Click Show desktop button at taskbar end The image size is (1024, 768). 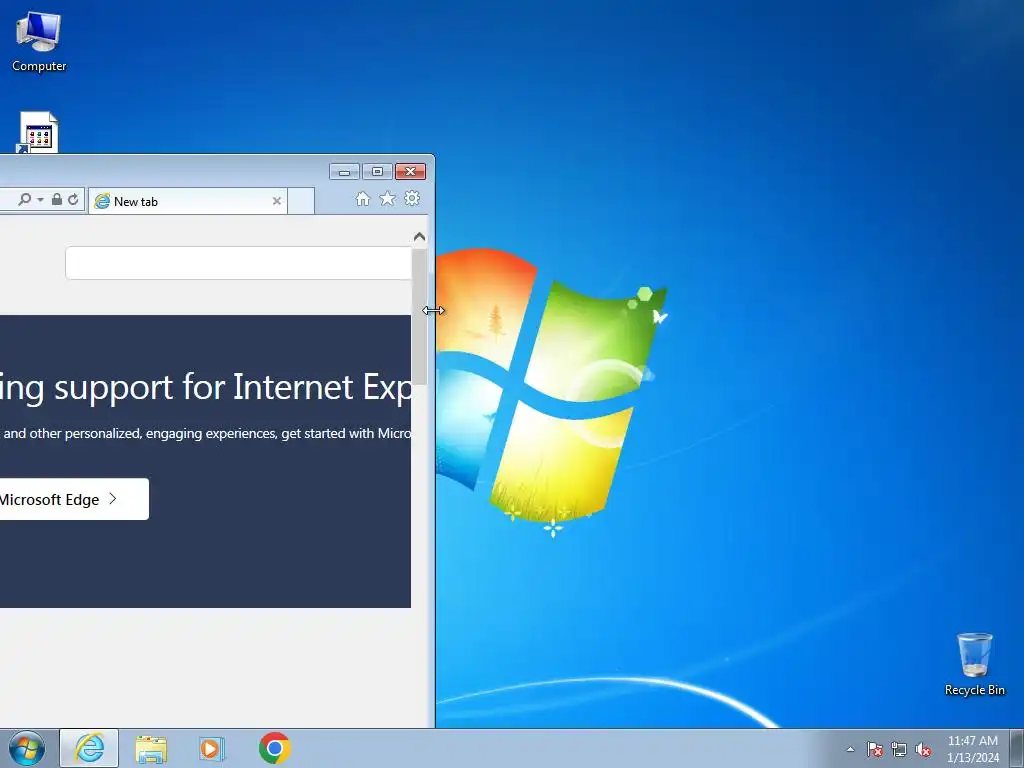(x=1017, y=748)
